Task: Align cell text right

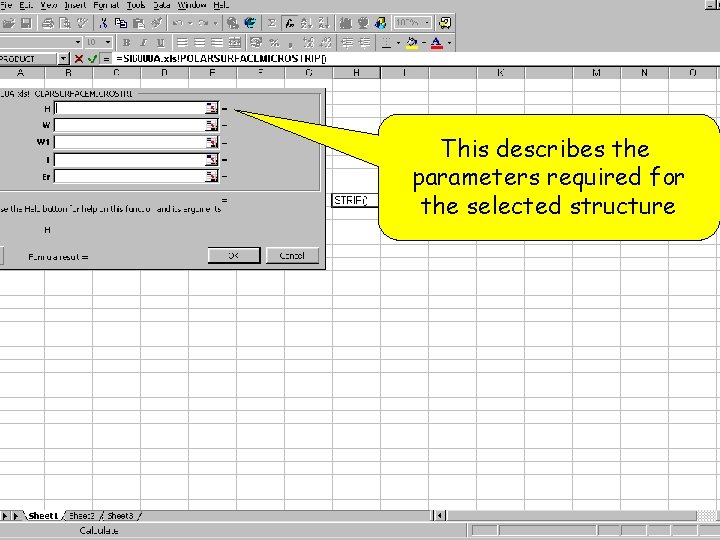Action: point(217,43)
